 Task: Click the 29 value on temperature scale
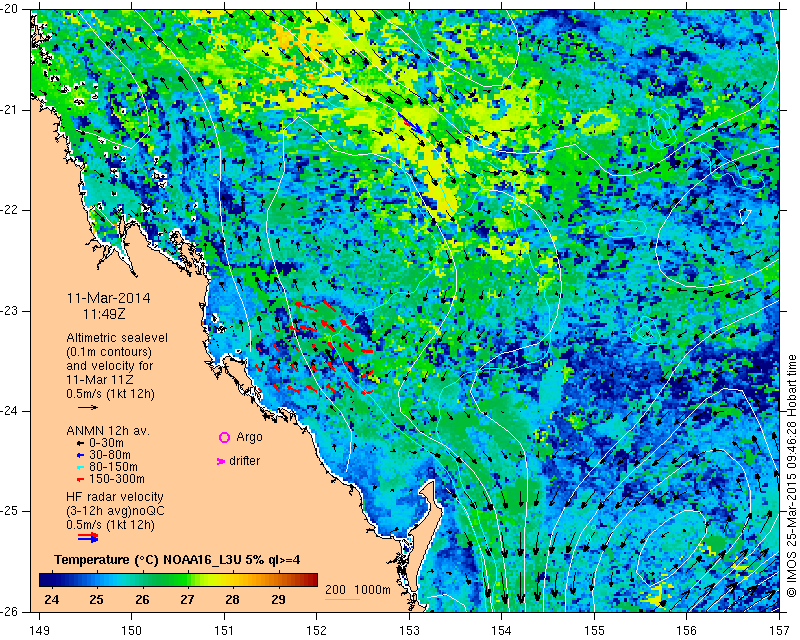pos(278,599)
